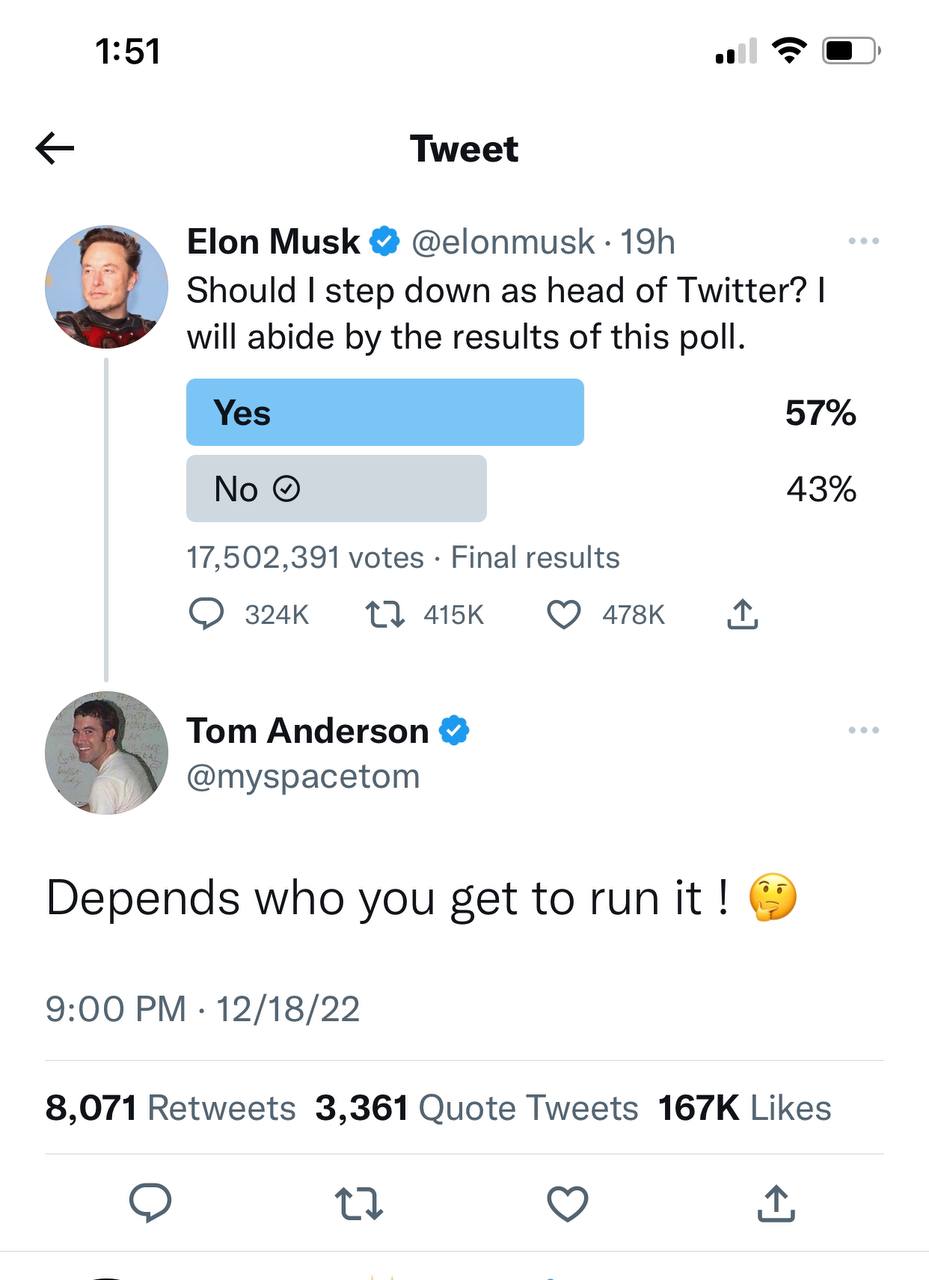Image resolution: width=929 pixels, height=1280 pixels.
Task: Share Tom Anderson's tweet
Action: 776,1204
